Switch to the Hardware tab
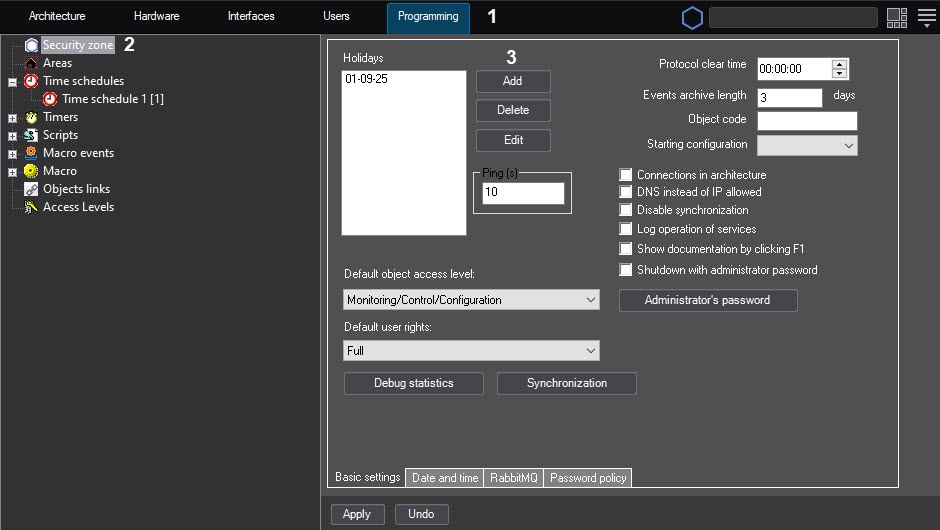 [x=156, y=17]
